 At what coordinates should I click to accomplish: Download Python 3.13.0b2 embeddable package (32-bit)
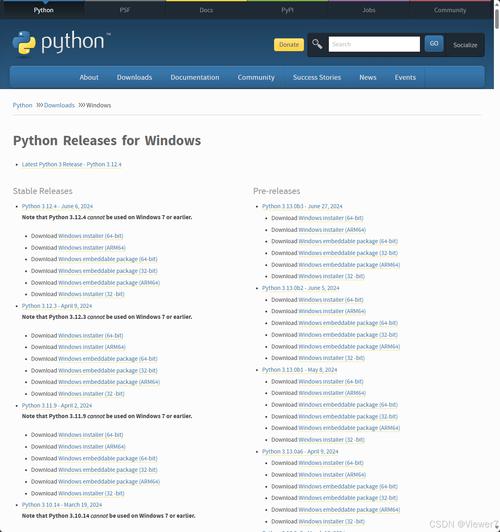coord(348,335)
